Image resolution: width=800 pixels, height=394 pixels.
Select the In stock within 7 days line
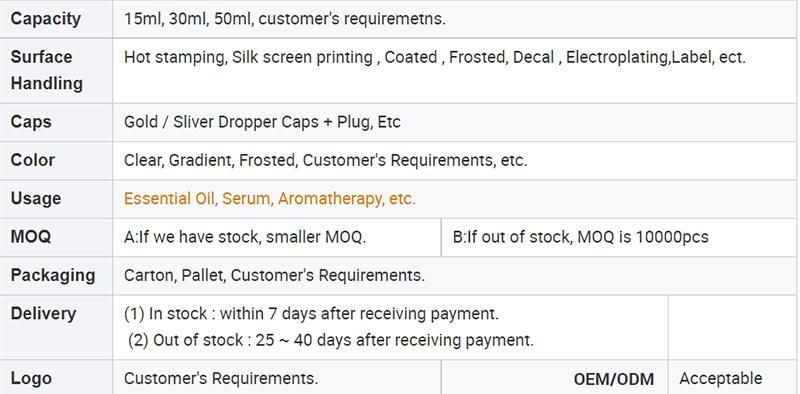click(311, 313)
